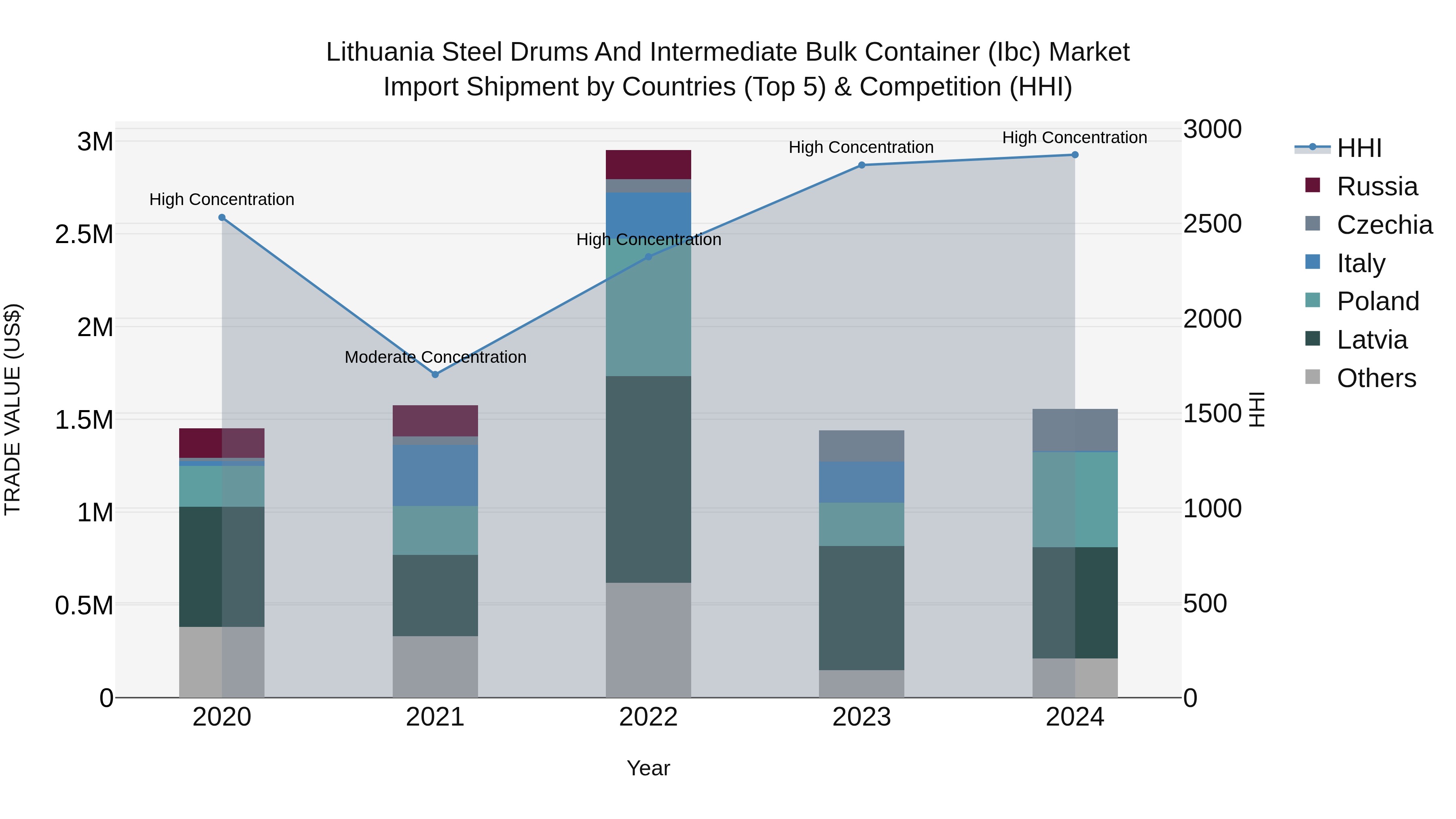Click the Year x-axis title

pos(648,769)
